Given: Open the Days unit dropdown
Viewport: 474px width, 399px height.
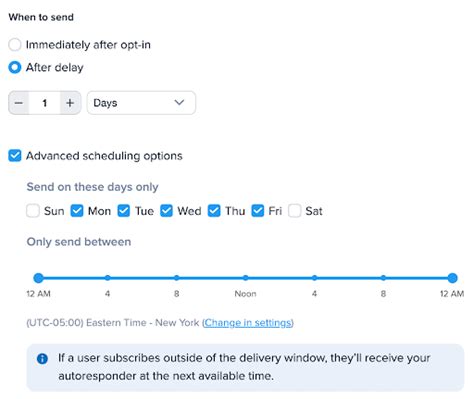Looking at the screenshot, I should [x=141, y=103].
